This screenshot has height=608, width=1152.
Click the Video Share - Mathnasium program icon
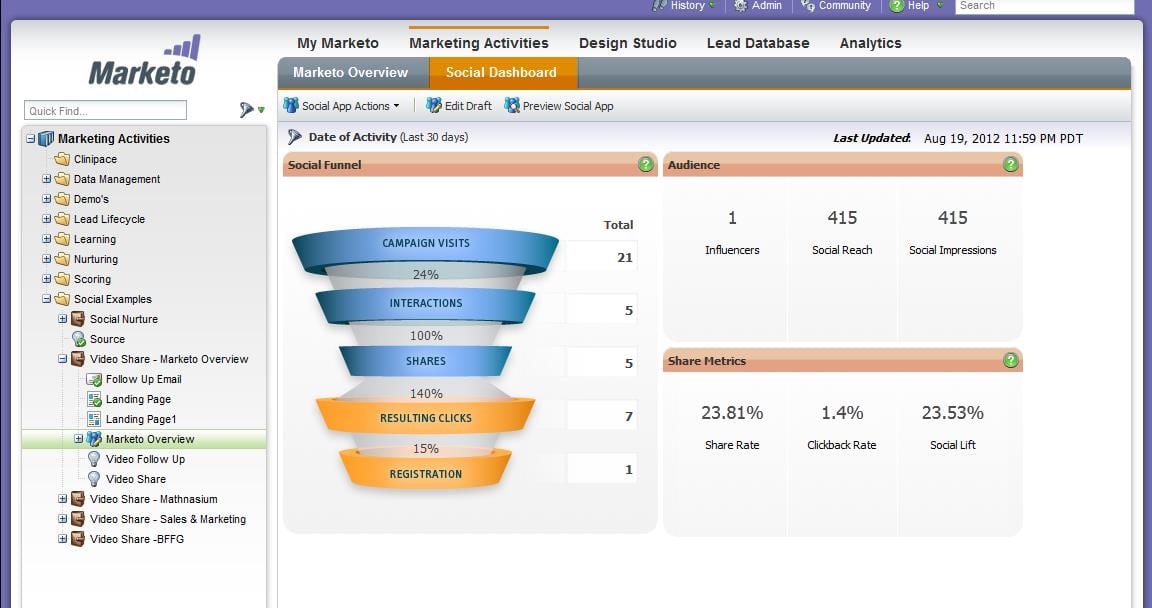coord(78,499)
